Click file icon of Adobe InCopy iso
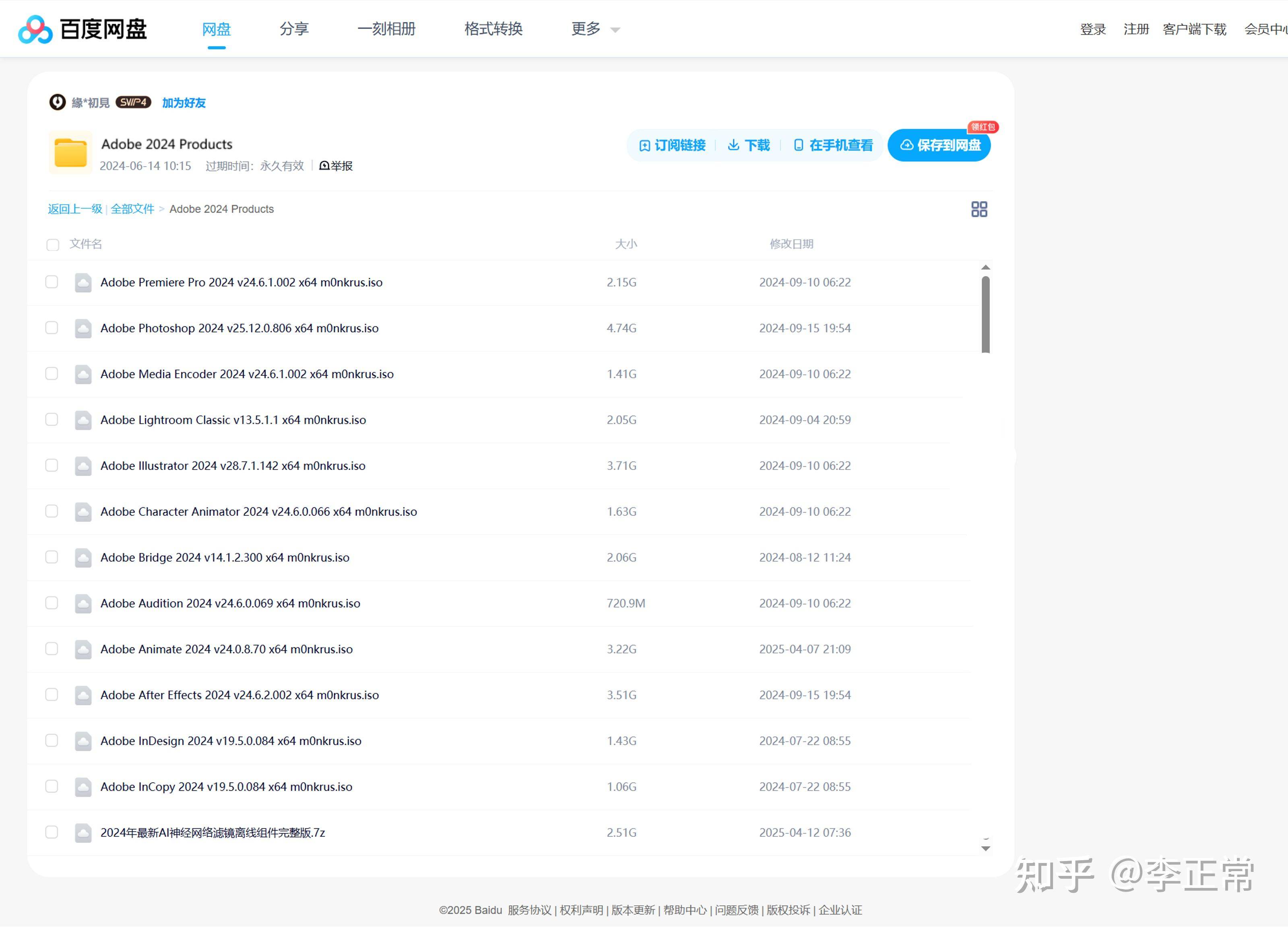This screenshot has width=1288, height=927. [x=83, y=787]
